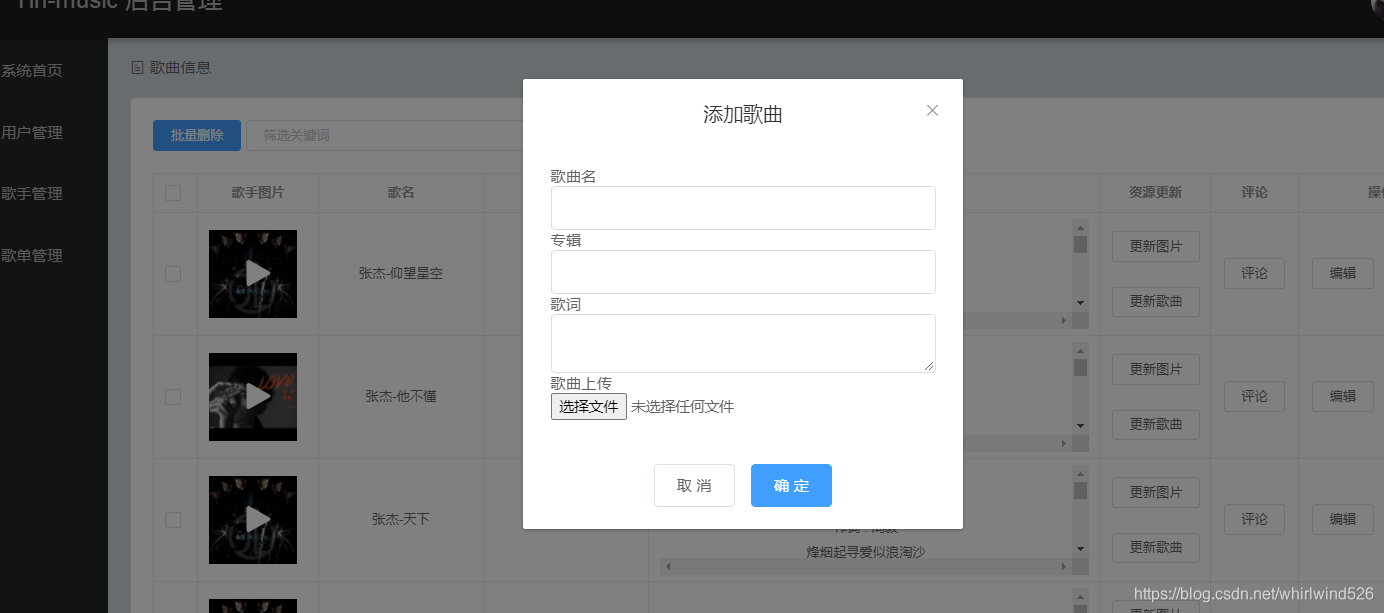Click 更新图片 for 张杰-他不懂
Image resolution: width=1384 pixels, height=613 pixels.
pos(1156,369)
